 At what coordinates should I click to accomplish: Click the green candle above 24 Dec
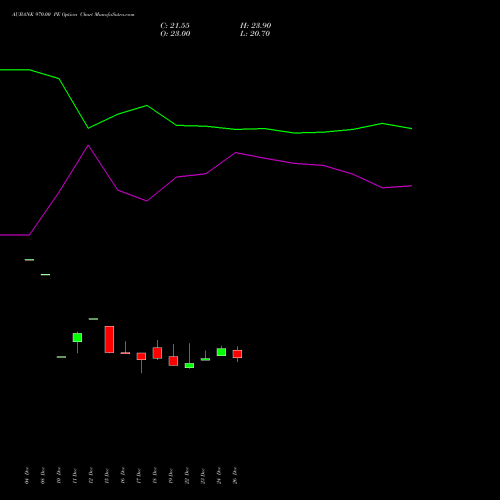tap(221, 352)
